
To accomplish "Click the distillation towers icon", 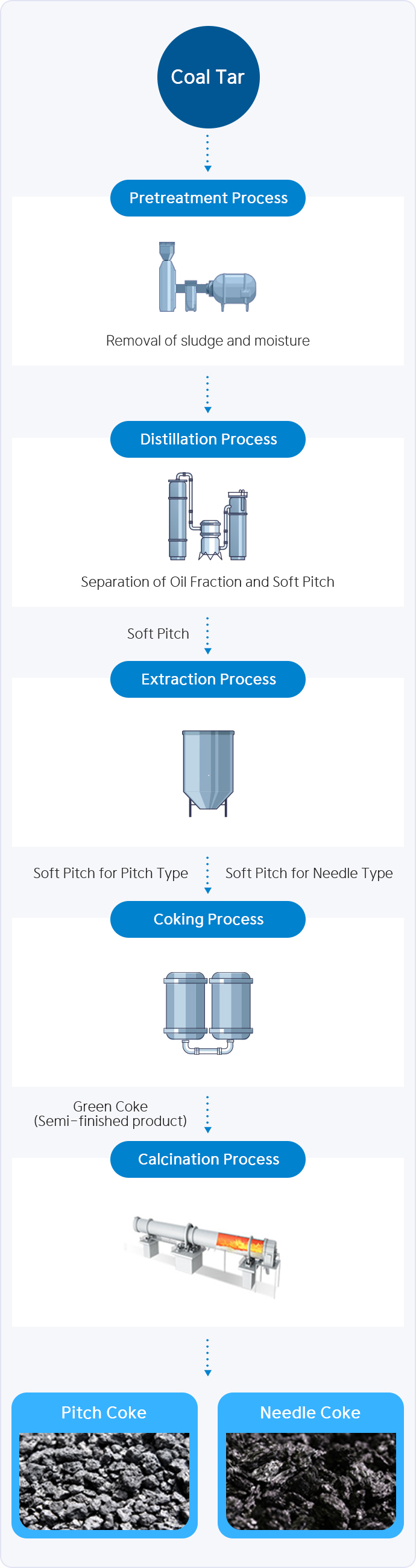I will point(208,517).
